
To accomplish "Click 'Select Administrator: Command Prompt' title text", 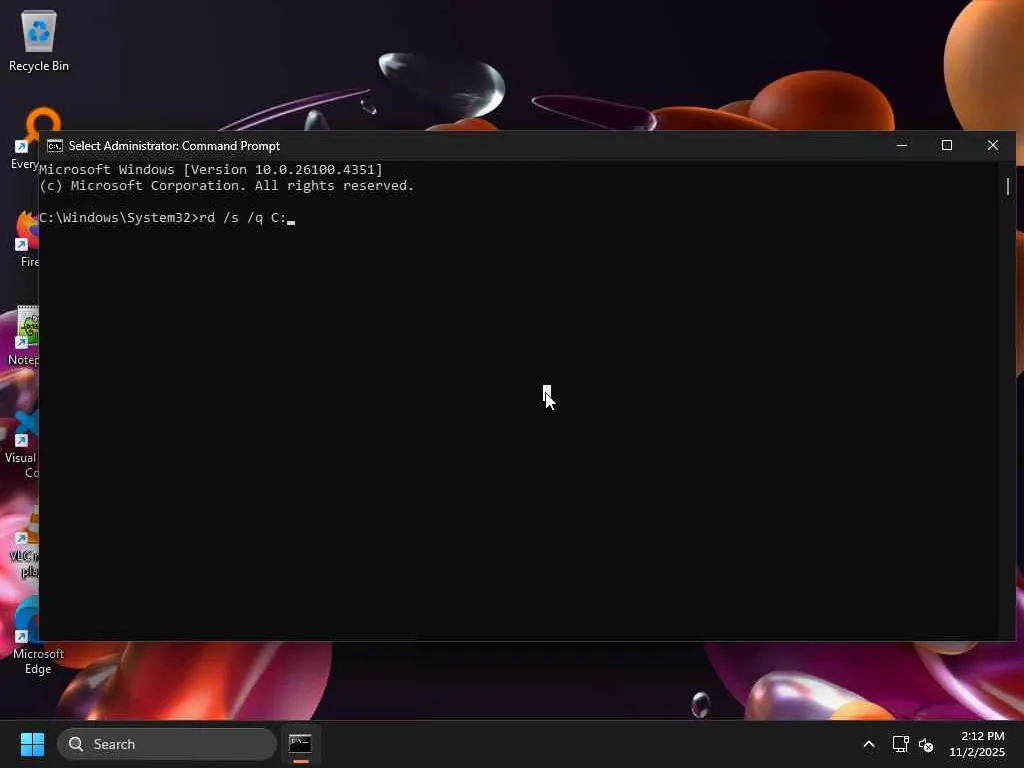I will click(x=174, y=146).
